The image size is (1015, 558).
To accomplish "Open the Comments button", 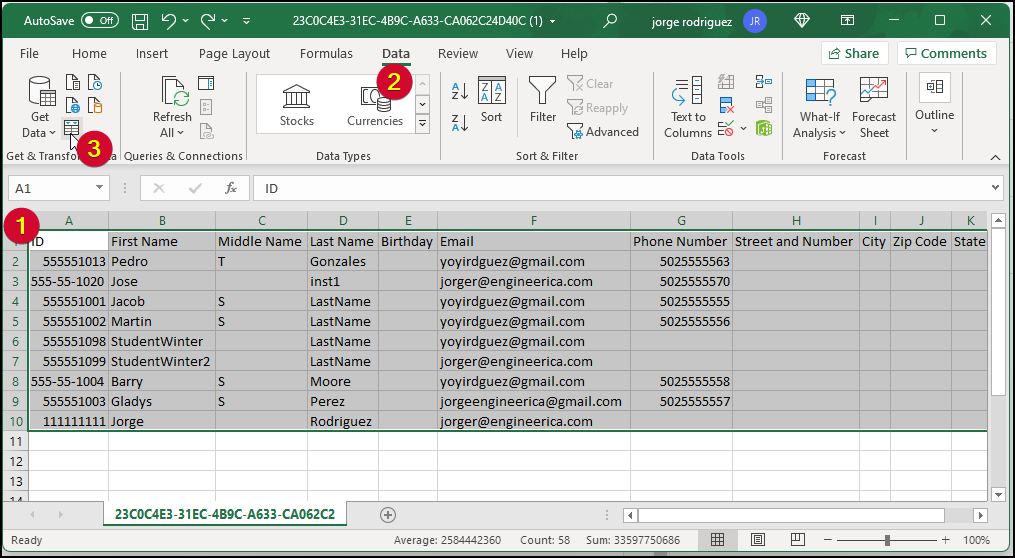I will (946, 53).
